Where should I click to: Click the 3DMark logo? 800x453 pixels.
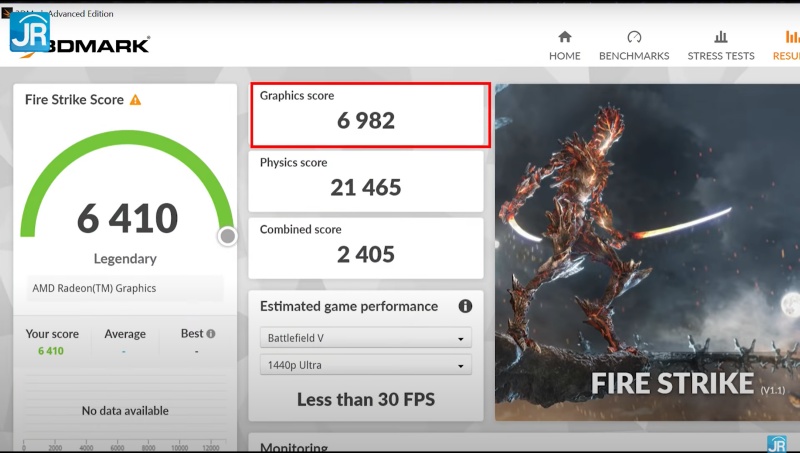(x=84, y=45)
